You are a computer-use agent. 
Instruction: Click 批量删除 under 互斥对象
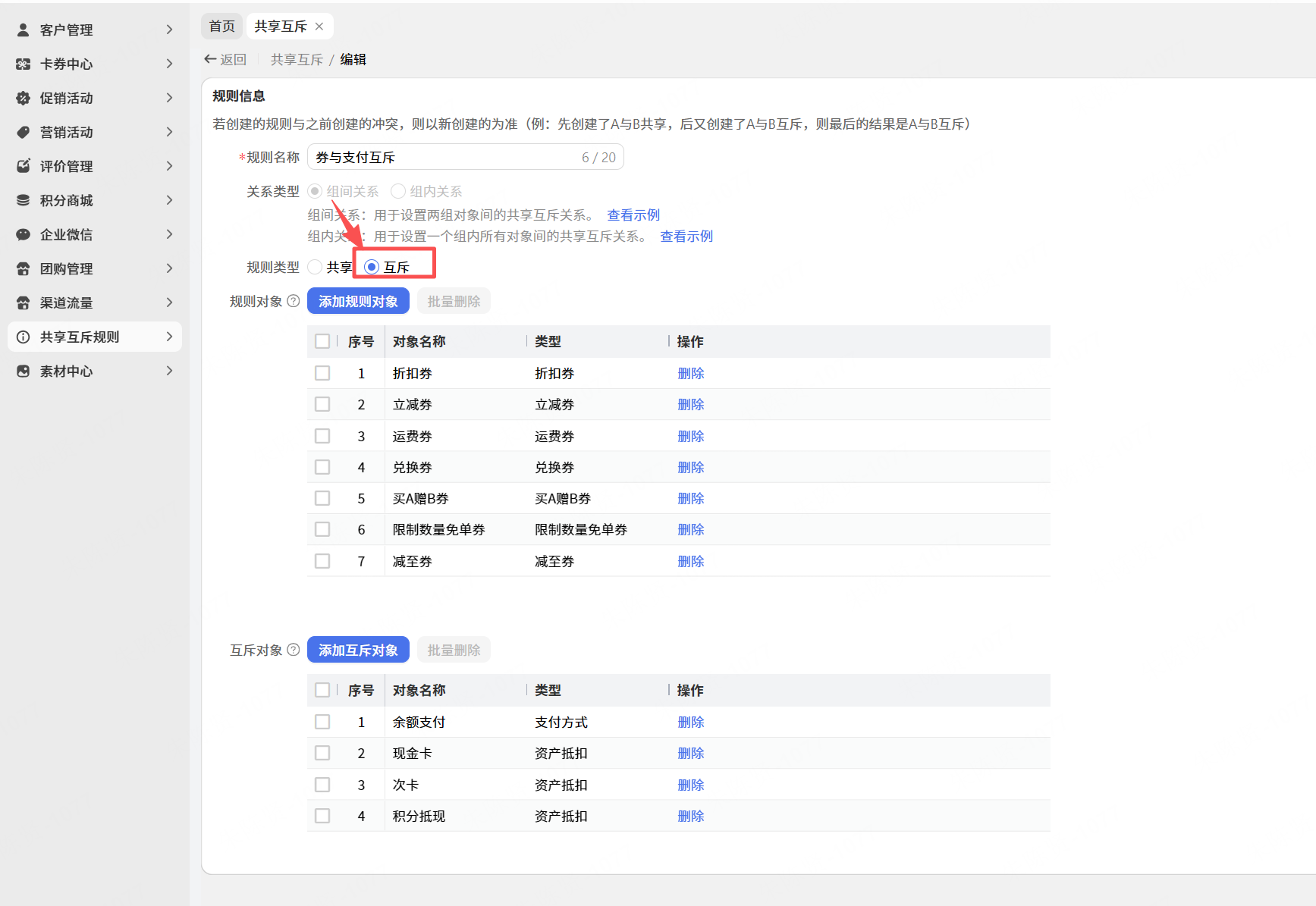[454, 650]
